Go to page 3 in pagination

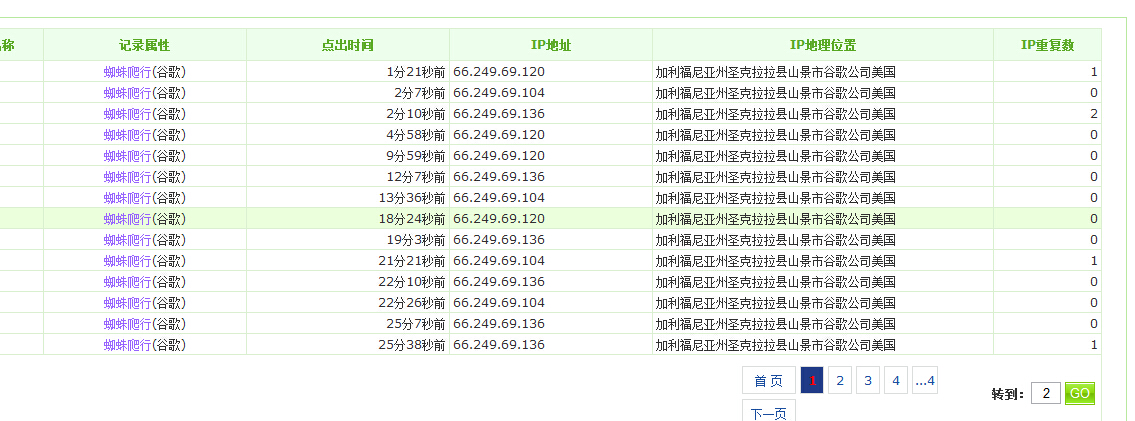868,380
